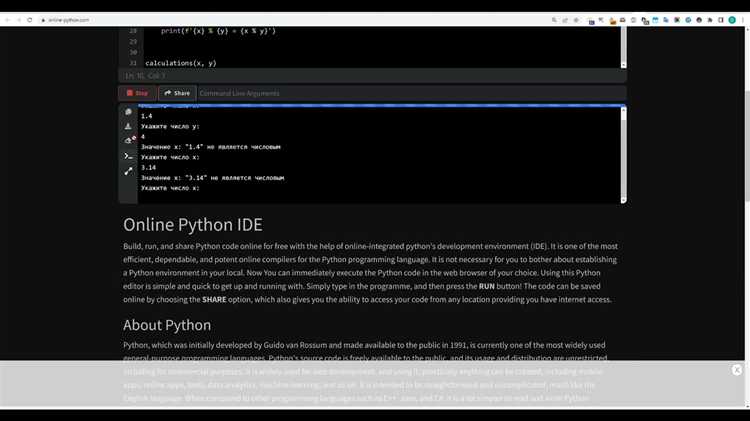The height and width of the screenshot is (421, 750).
Task: Click the browser back arrow
Action: 7,20
